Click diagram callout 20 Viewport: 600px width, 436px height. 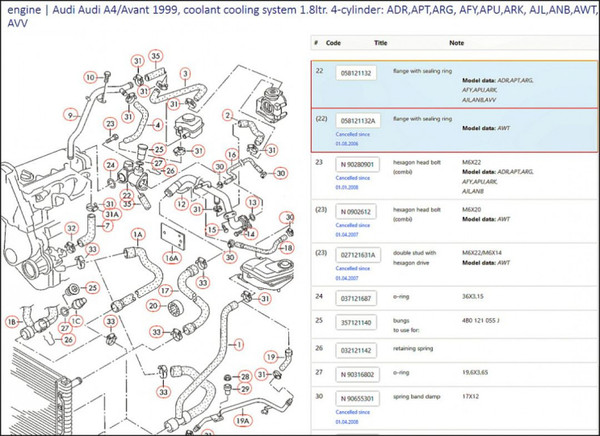point(153,306)
